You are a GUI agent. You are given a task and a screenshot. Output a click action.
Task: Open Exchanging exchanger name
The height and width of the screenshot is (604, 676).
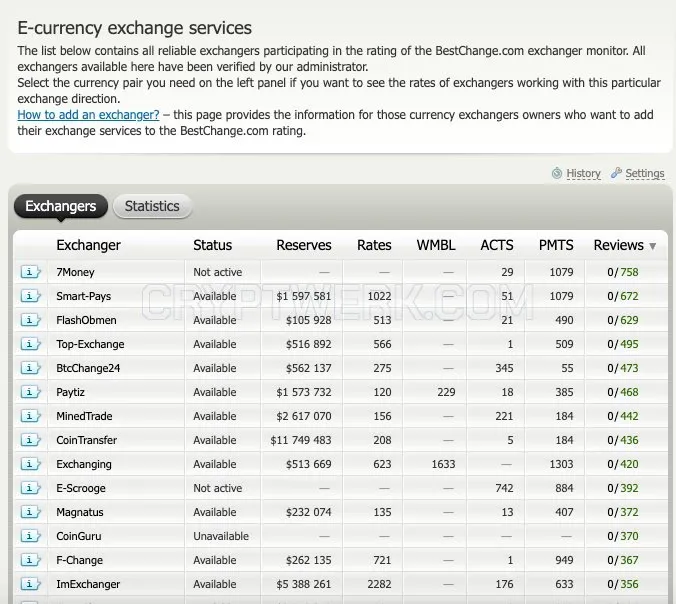tap(84, 464)
